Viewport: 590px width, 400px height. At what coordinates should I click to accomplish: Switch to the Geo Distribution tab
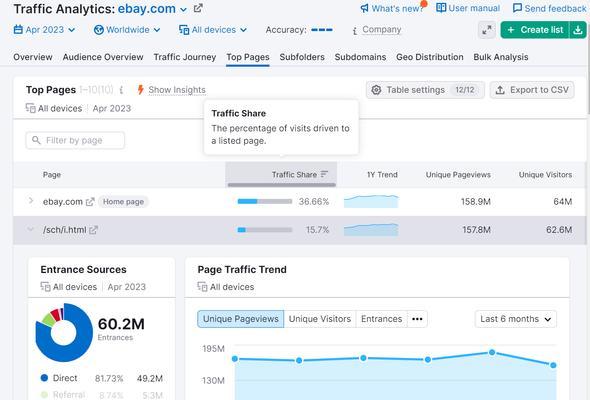tap(430, 57)
